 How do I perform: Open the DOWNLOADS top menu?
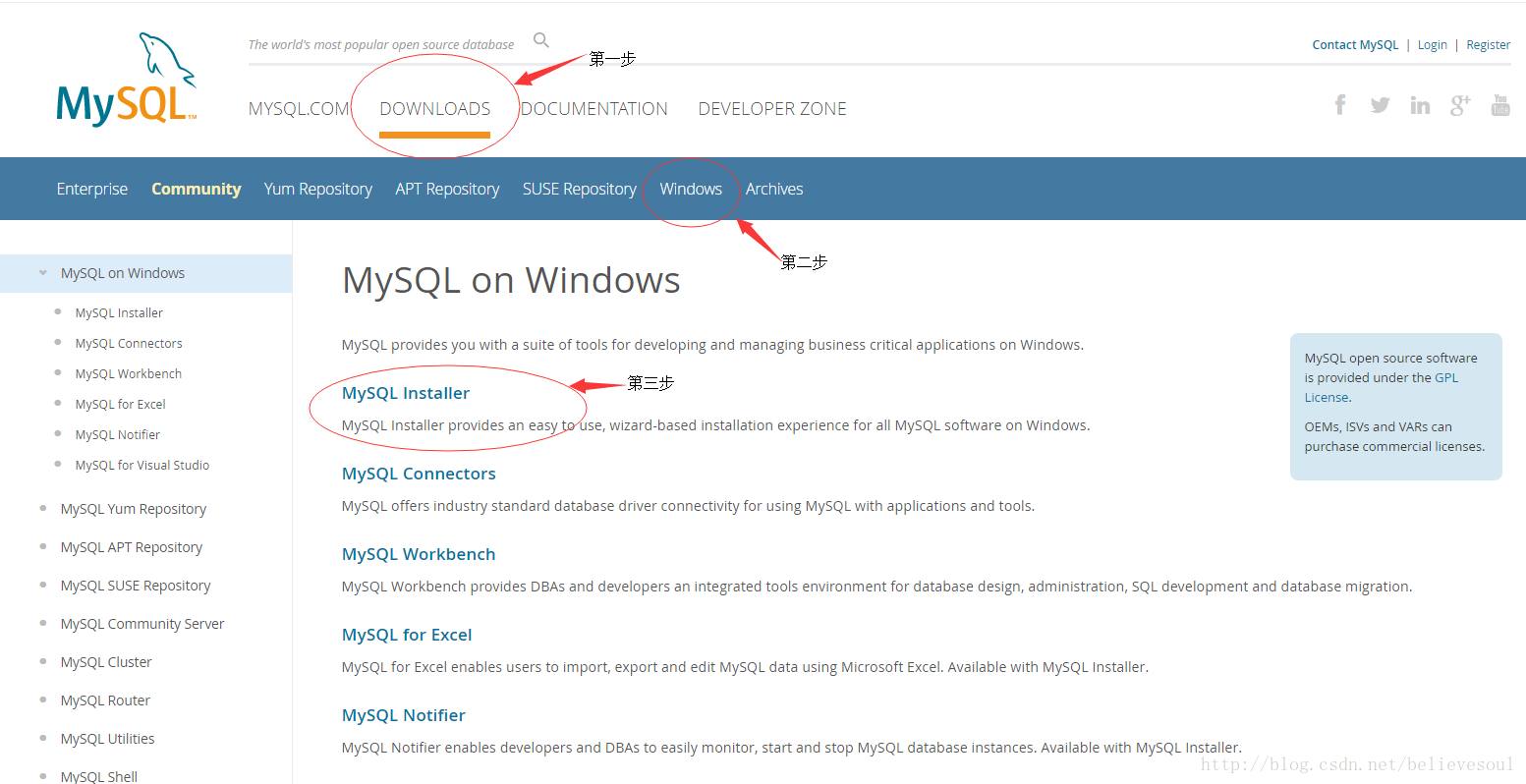point(434,109)
